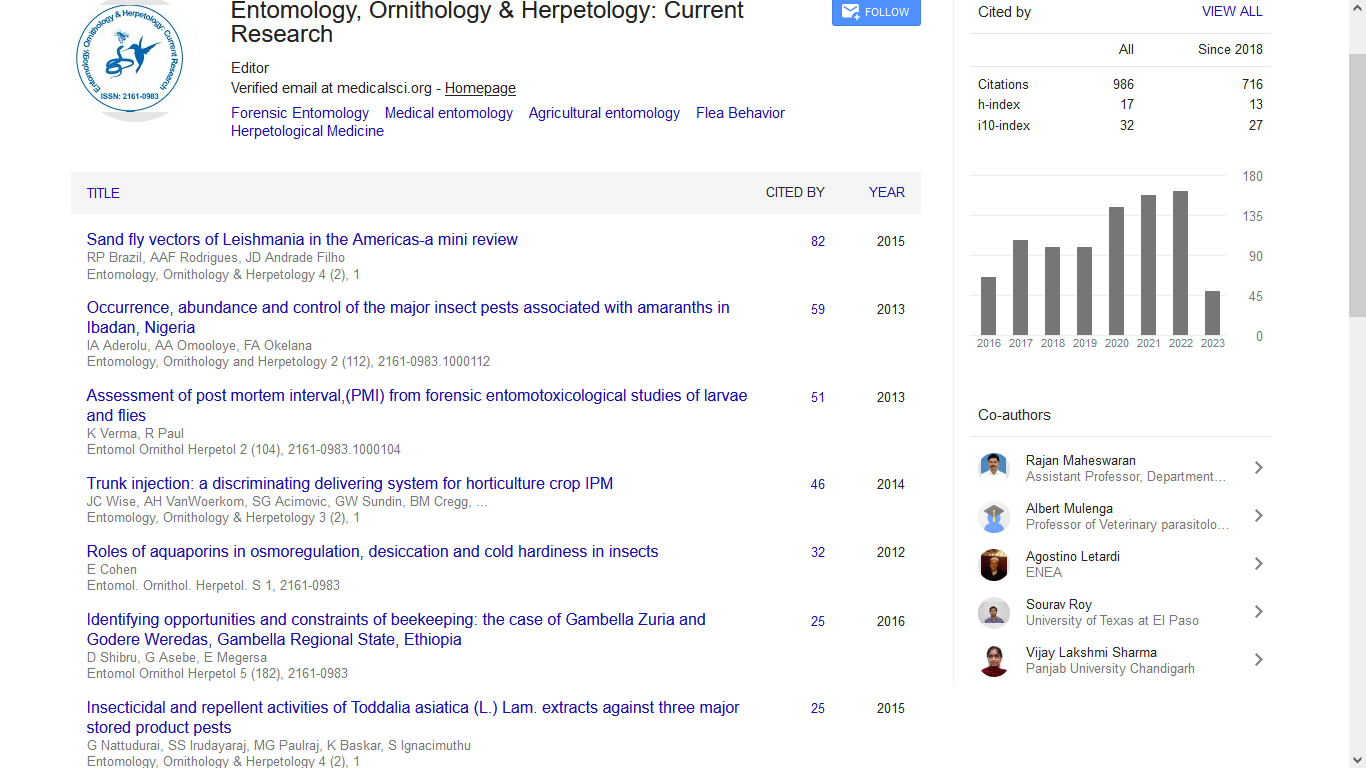1366x768 pixels.
Task: Click Albert Mulenga's avatar icon
Action: pyautogui.click(x=993, y=516)
